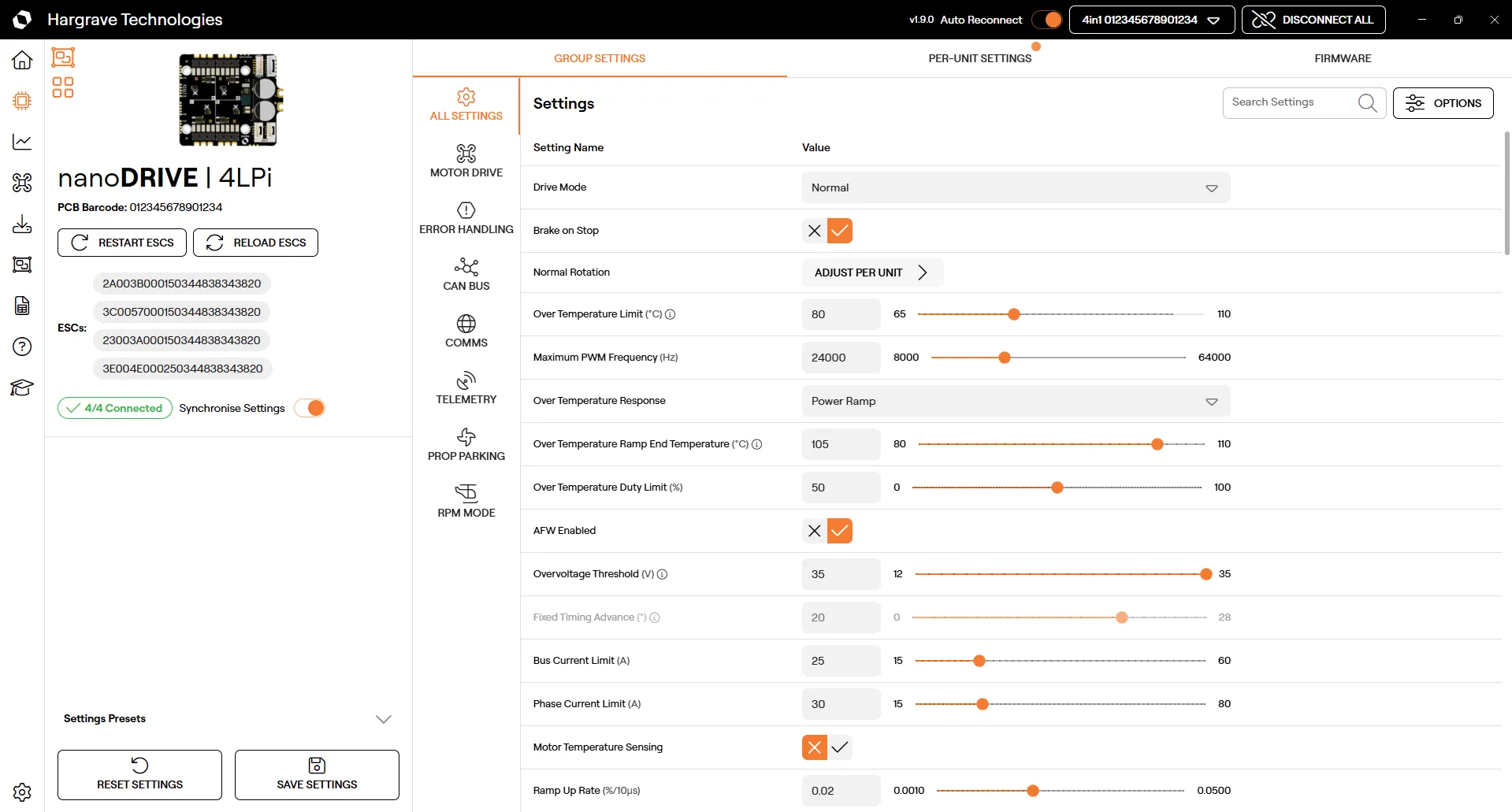Disable AFW Enabled with the X

[x=815, y=531]
